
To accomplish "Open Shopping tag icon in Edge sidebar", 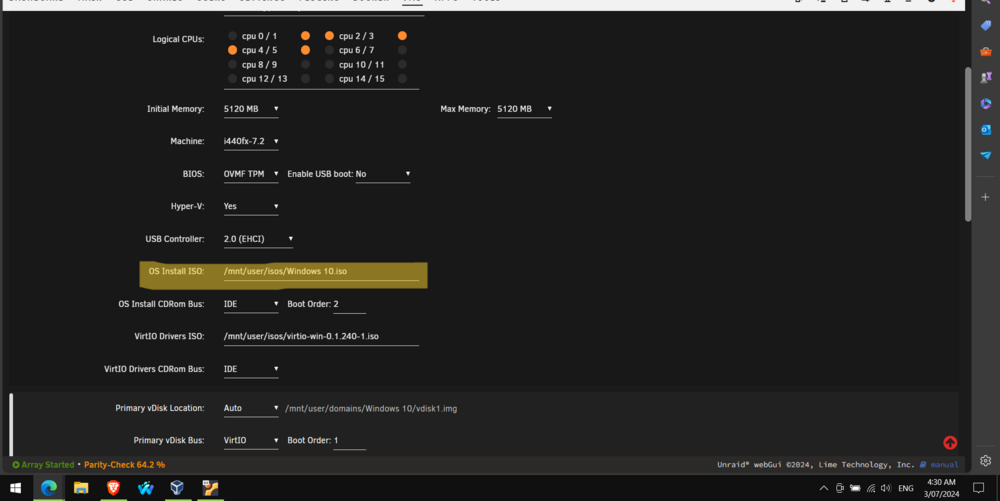I will pyautogui.click(x=985, y=25).
